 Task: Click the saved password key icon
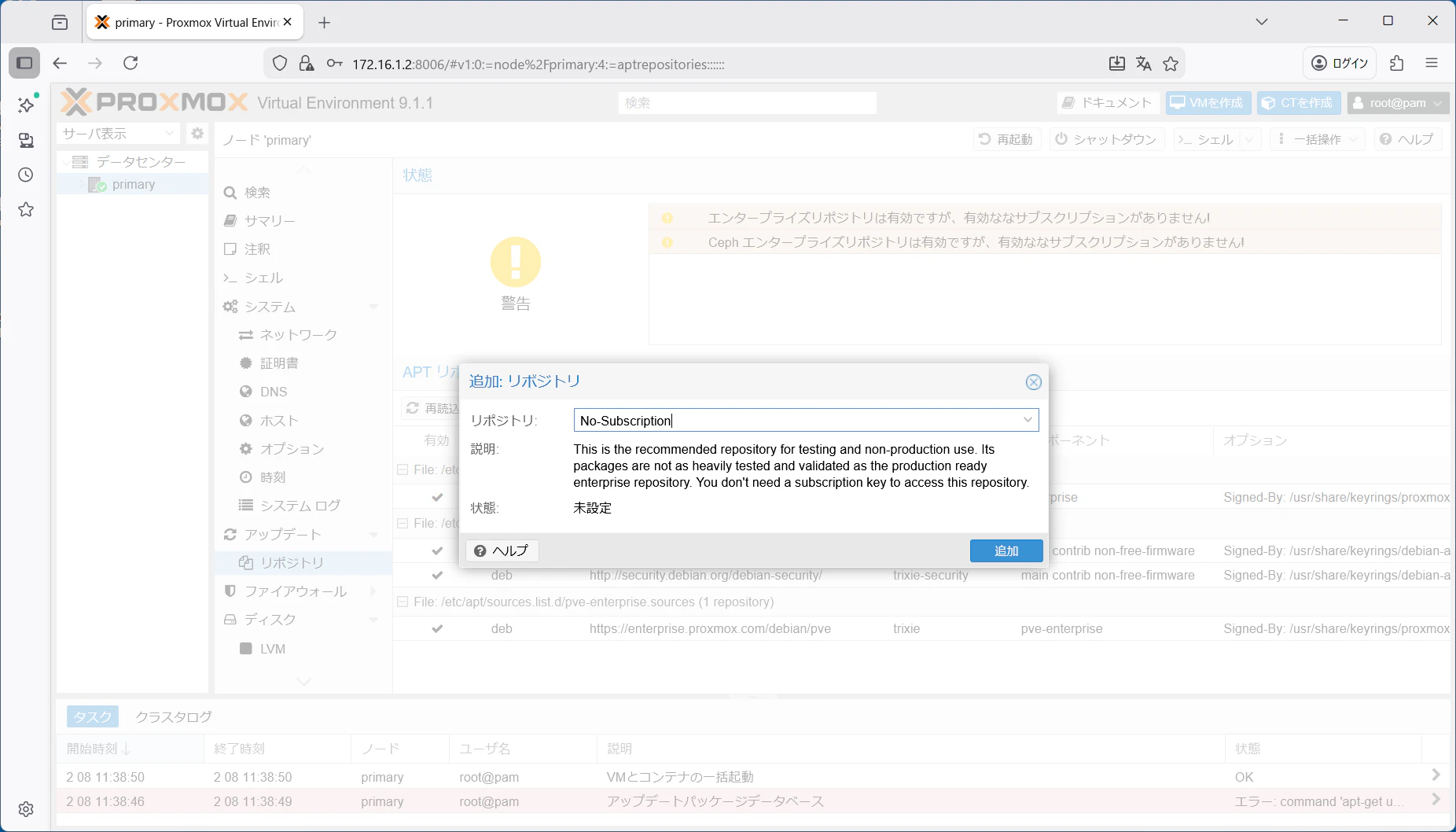click(x=334, y=64)
